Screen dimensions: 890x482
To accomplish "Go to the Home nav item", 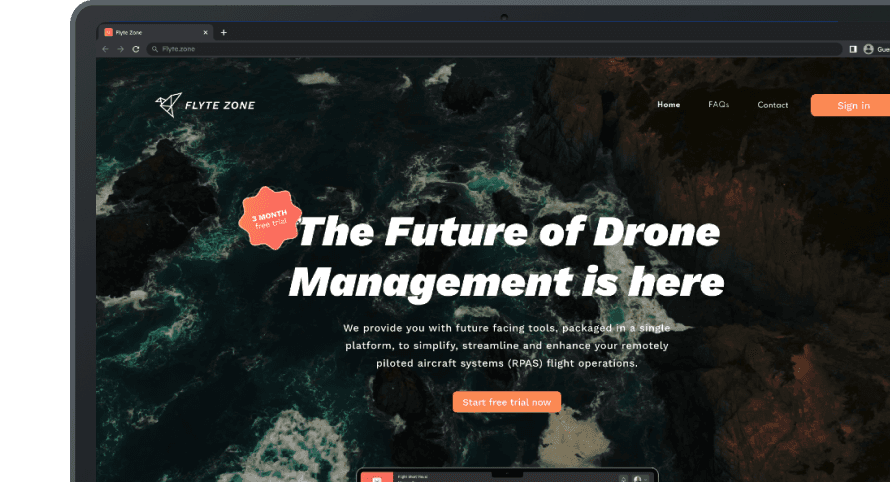I will (x=669, y=104).
